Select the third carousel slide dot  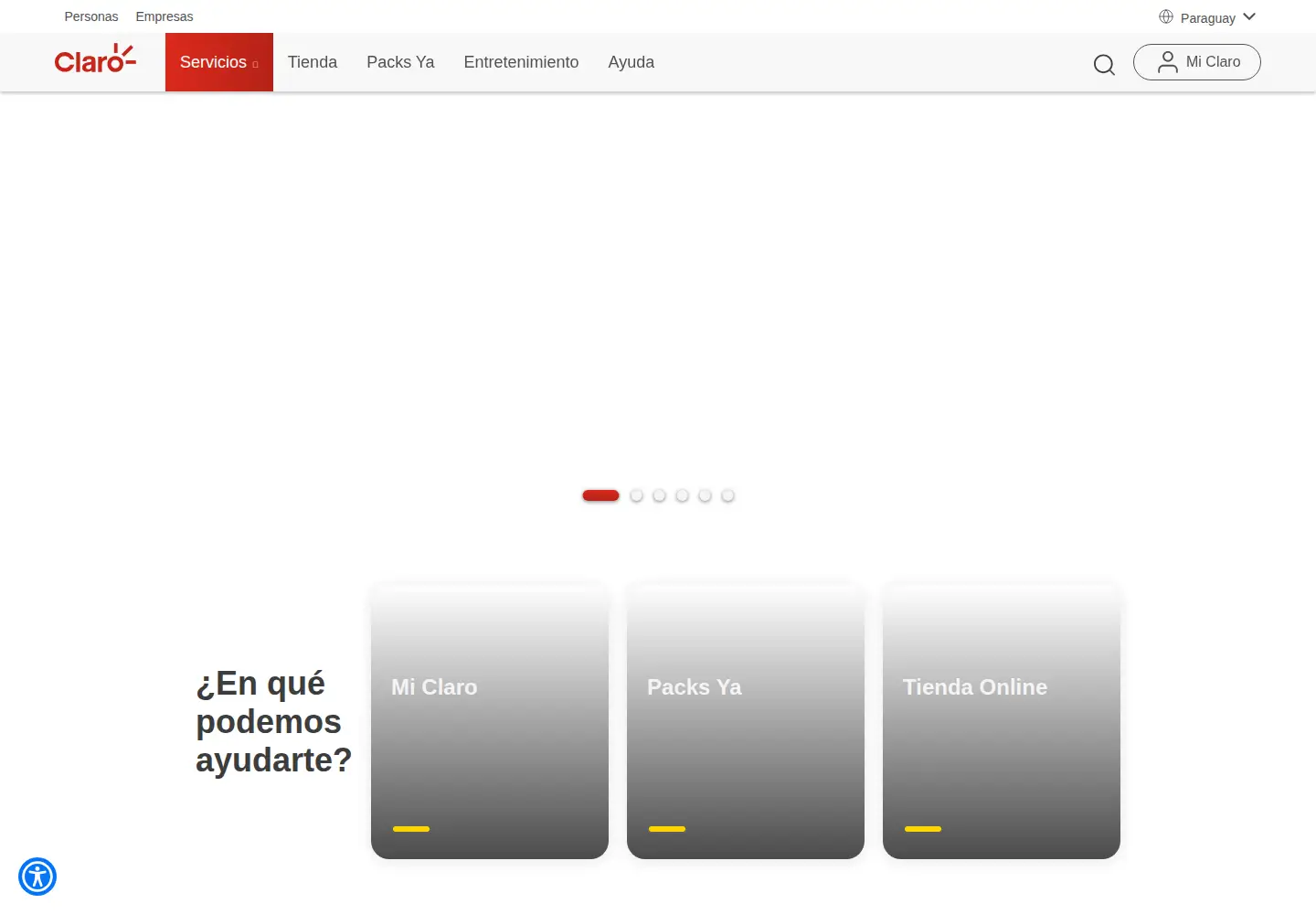[x=659, y=495]
